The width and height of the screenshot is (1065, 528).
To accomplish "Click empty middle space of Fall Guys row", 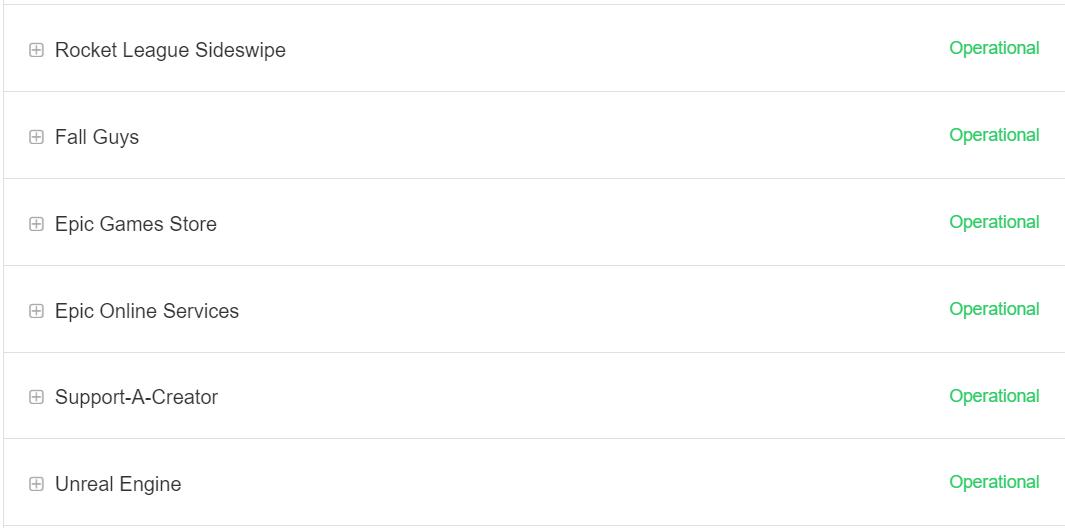I will click(540, 136).
